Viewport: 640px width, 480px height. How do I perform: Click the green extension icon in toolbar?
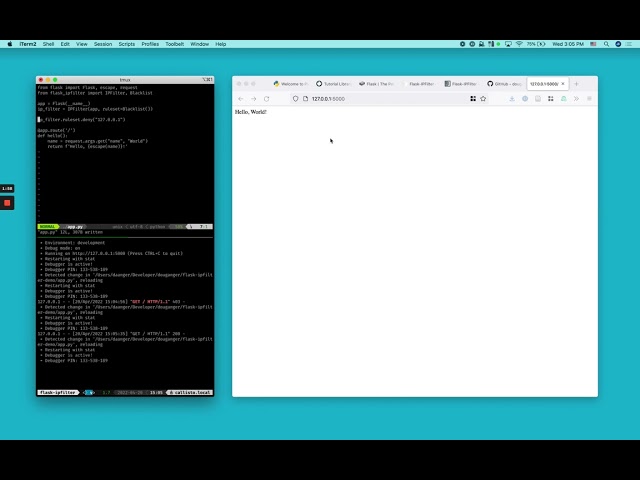pyautogui.click(x=564, y=99)
